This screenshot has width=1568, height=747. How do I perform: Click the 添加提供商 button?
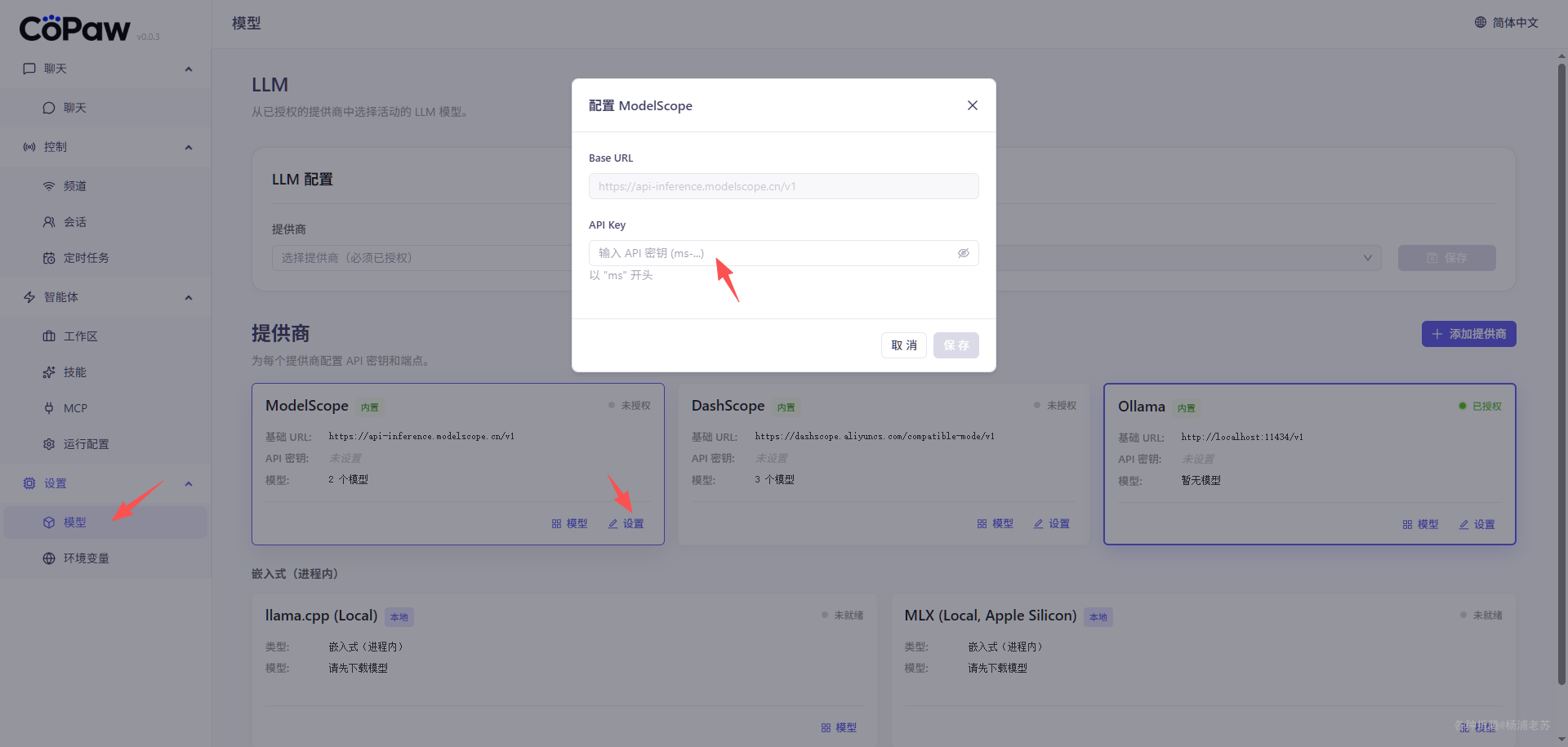[1469, 334]
